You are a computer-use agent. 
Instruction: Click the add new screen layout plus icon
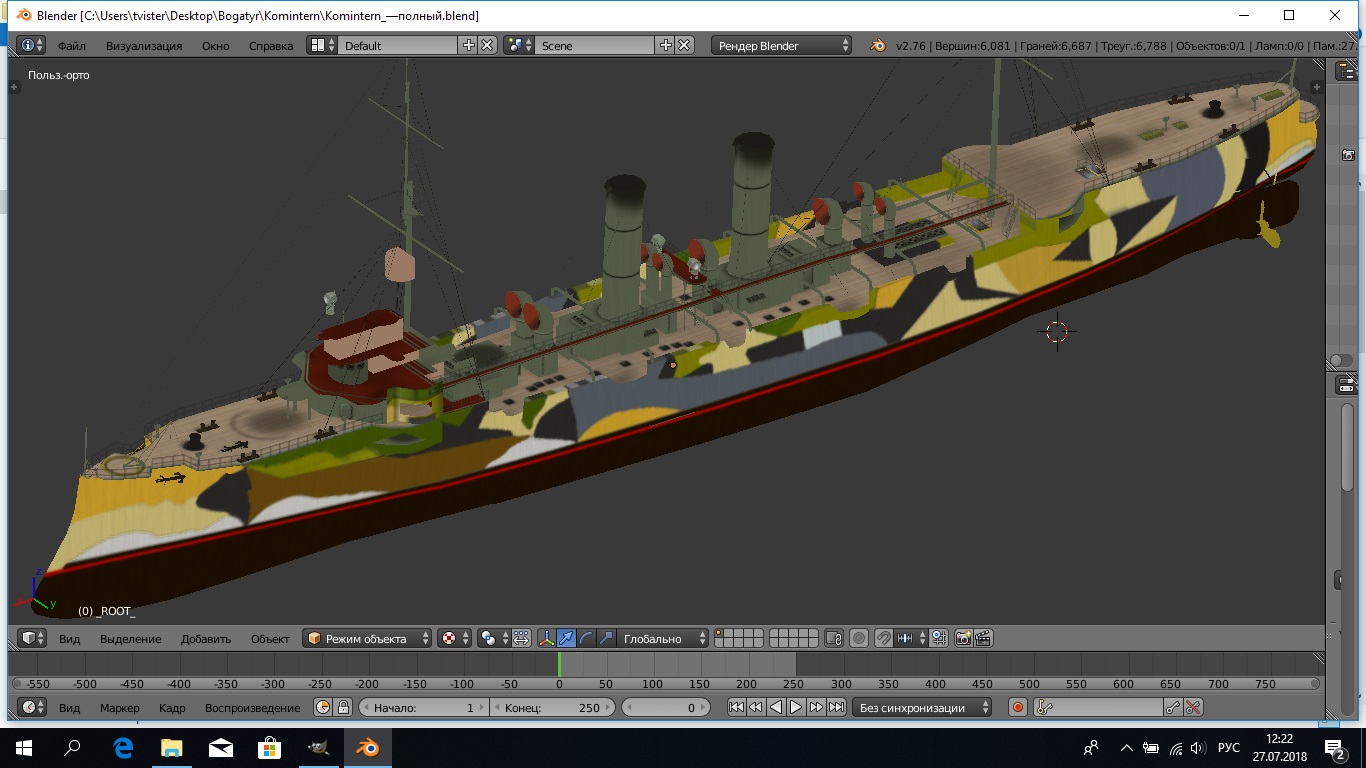(468, 45)
